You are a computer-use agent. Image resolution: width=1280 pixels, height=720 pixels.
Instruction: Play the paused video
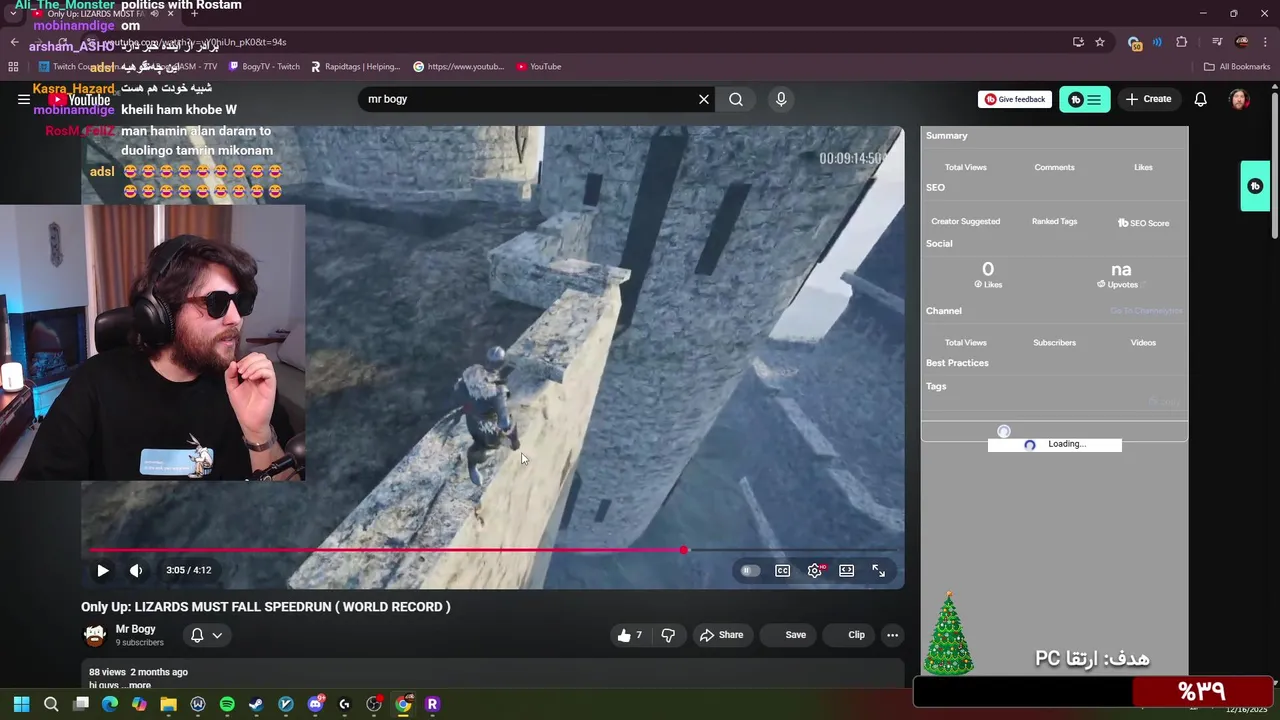102,570
